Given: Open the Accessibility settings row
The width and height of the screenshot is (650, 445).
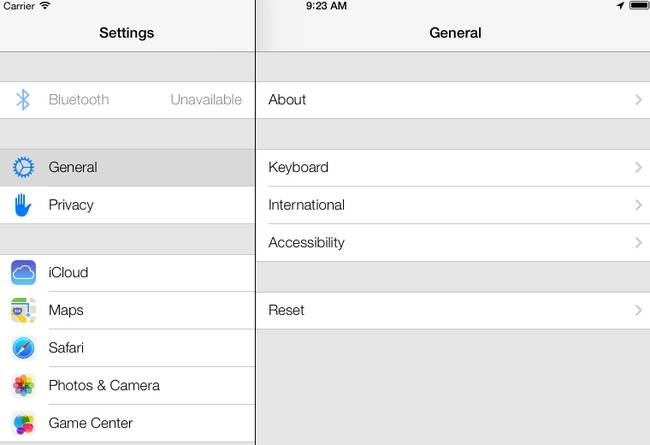Looking at the screenshot, I should point(453,243).
